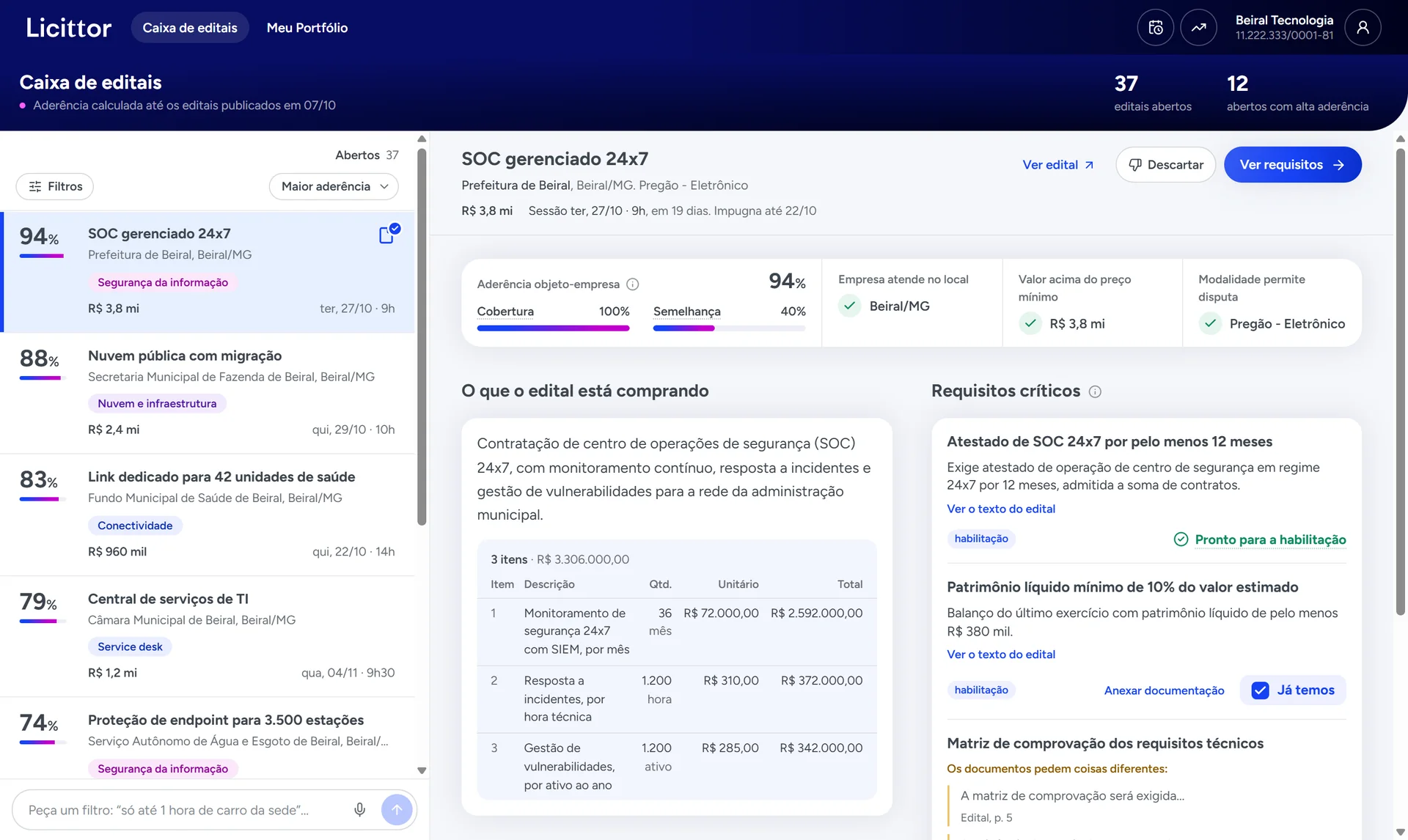Click the check icon next to R$ 3,8 mi
1408x840 pixels.
click(1030, 323)
